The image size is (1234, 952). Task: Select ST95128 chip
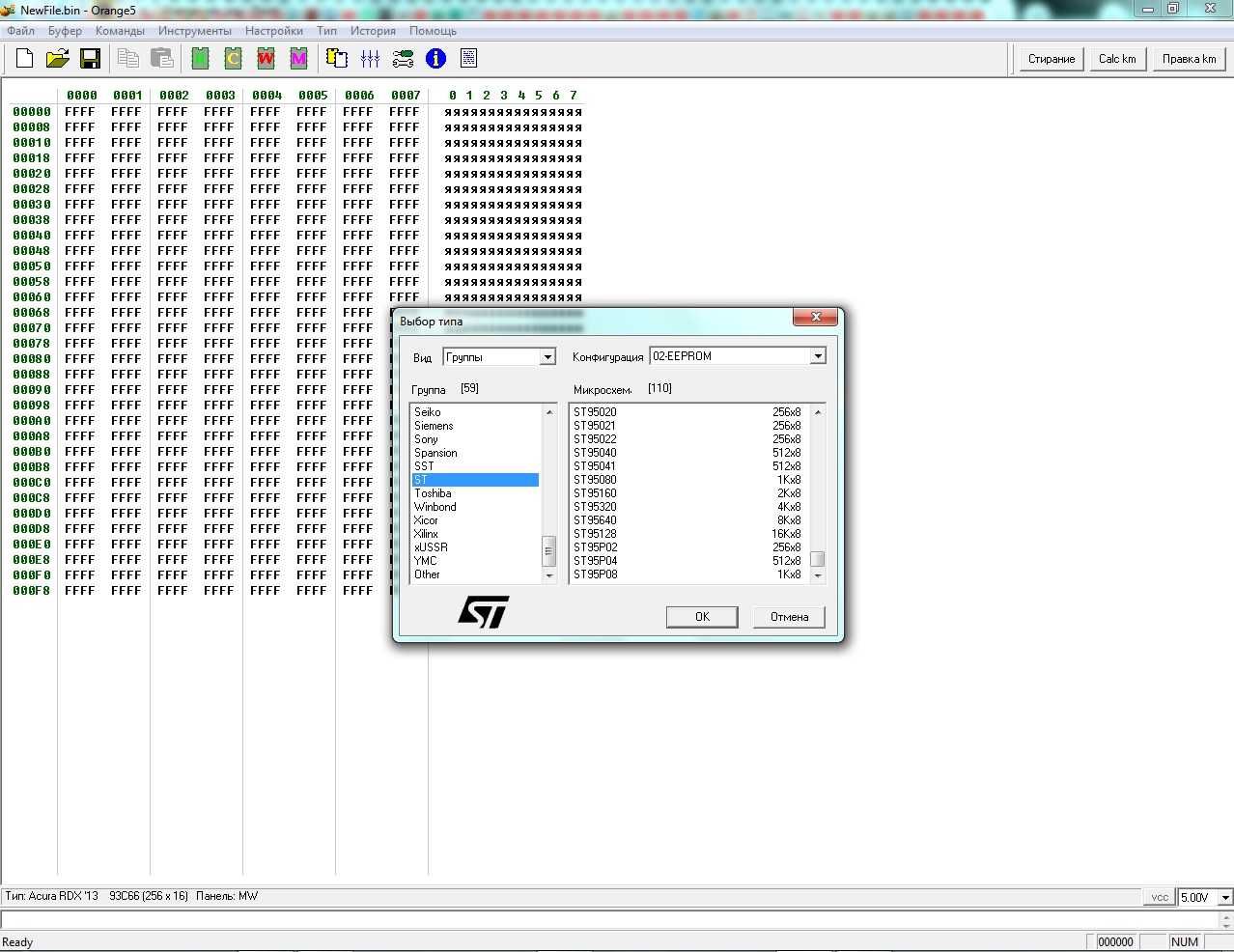pyautogui.click(x=687, y=534)
